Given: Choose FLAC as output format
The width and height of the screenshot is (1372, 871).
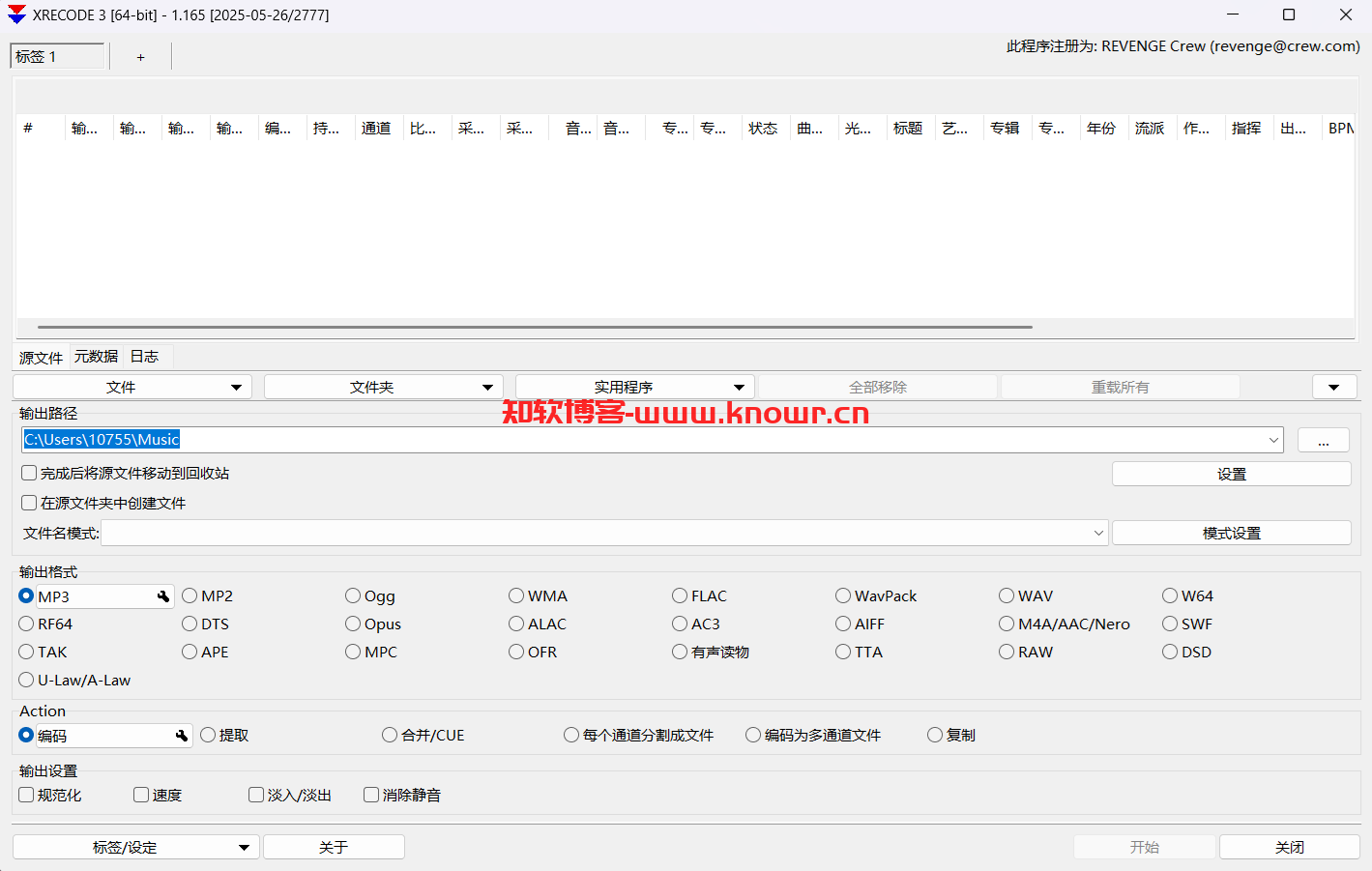Looking at the screenshot, I should click(x=699, y=596).
